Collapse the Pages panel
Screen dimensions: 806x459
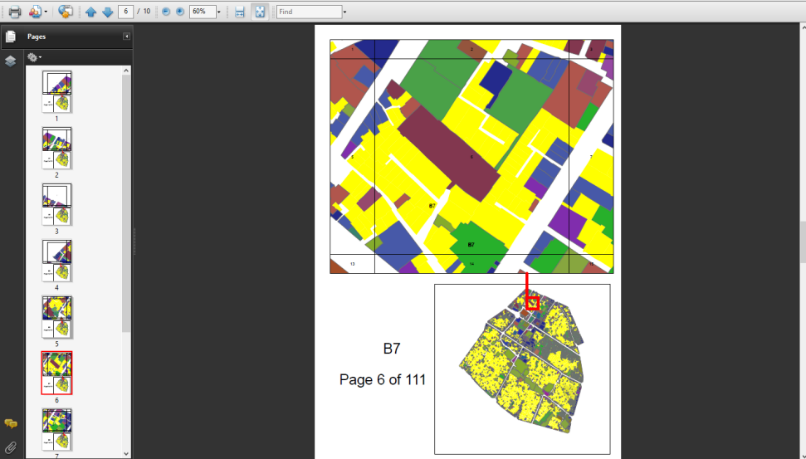127,36
